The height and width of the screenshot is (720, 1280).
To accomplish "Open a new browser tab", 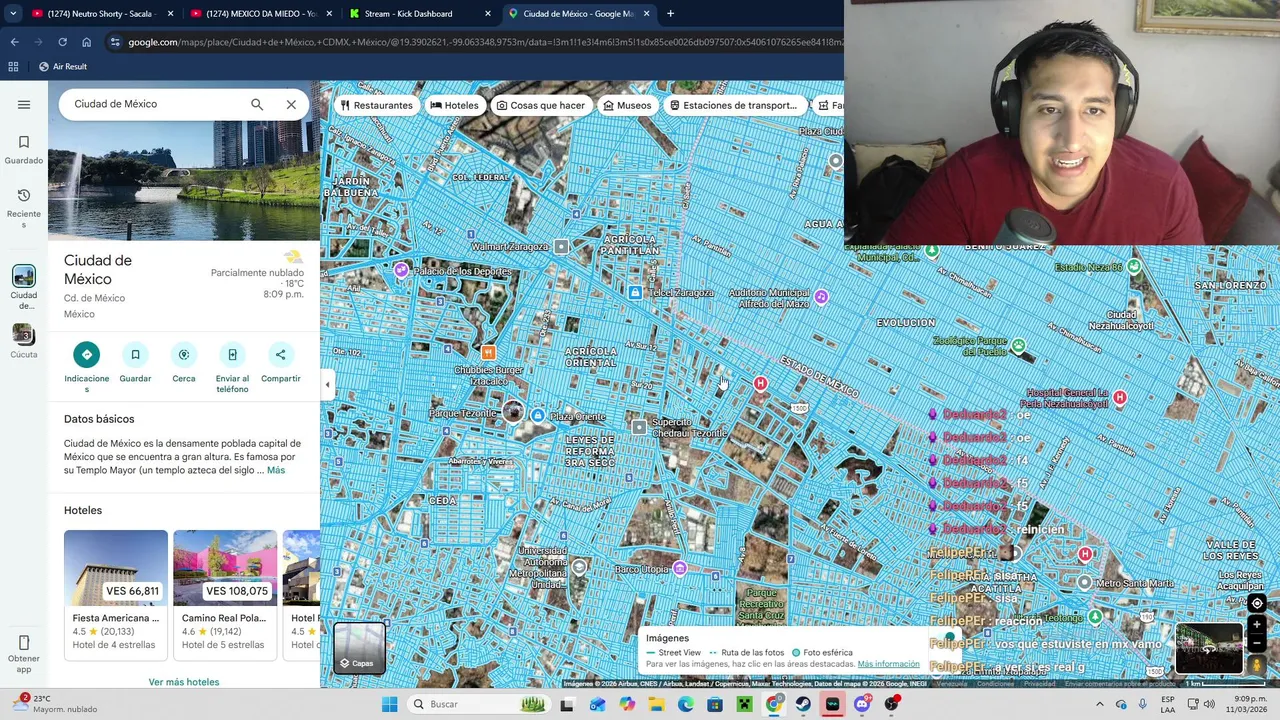I will pyautogui.click(x=670, y=14).
